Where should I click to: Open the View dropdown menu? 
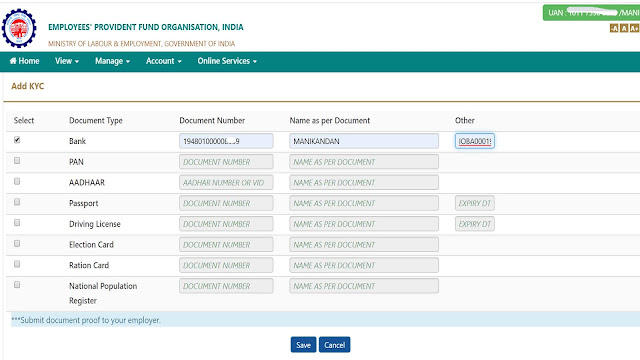67,61
